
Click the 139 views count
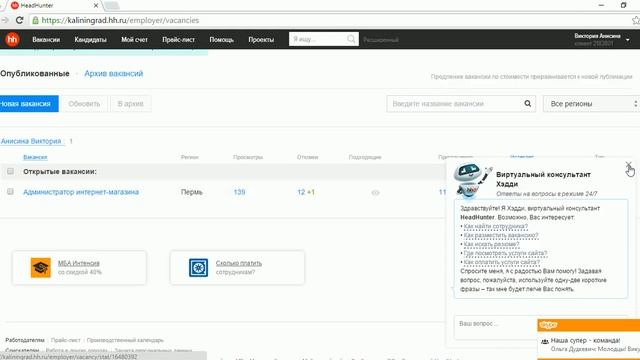(x=239, y=192)
